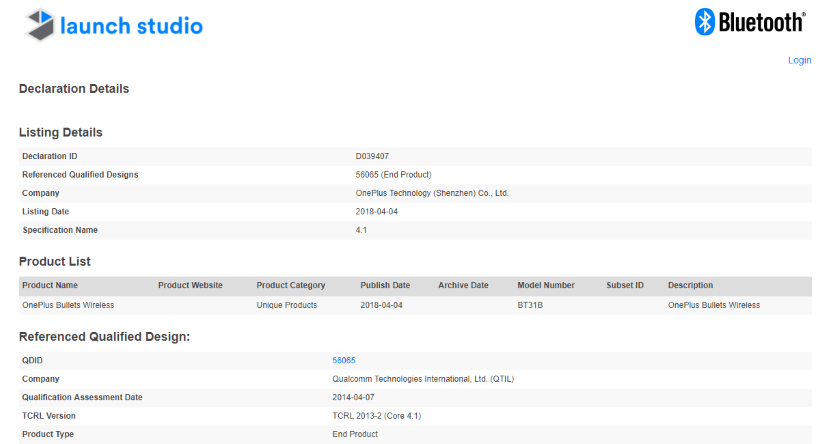Open the Login link
Screen dimensions: 840x444
click(799, 60)
